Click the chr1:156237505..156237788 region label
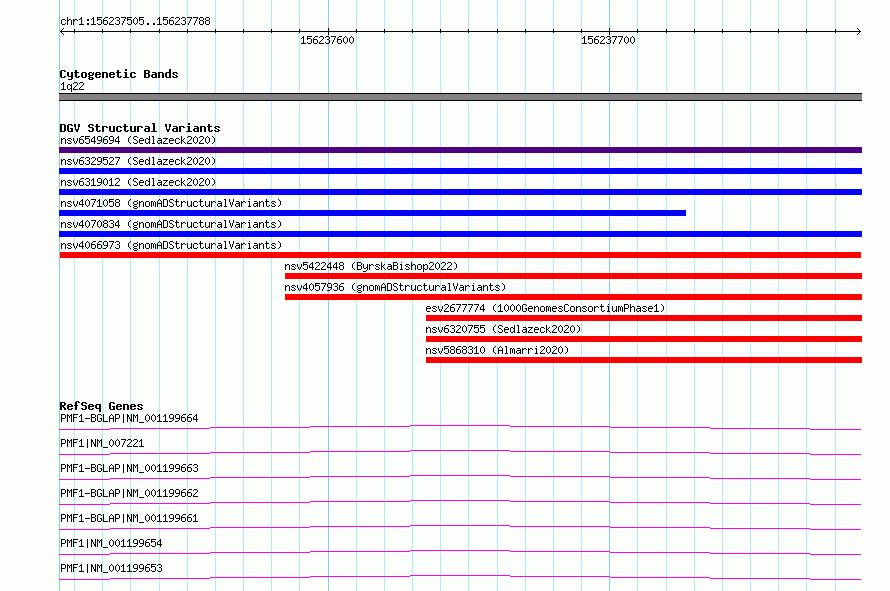This screenshot has height=591, width=890. click(135, 21)
